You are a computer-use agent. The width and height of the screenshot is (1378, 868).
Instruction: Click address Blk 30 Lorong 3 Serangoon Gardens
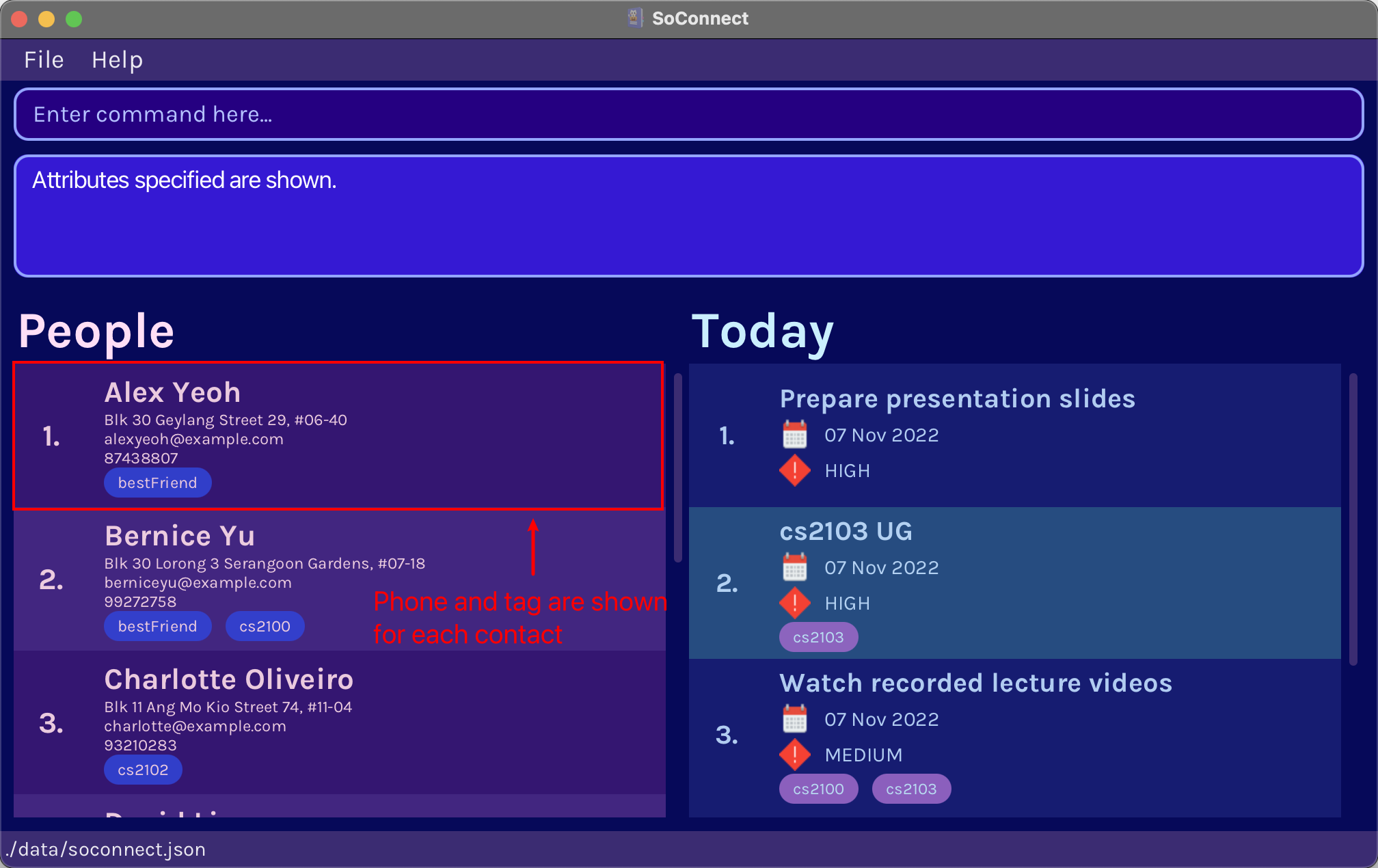pos(265,563)
